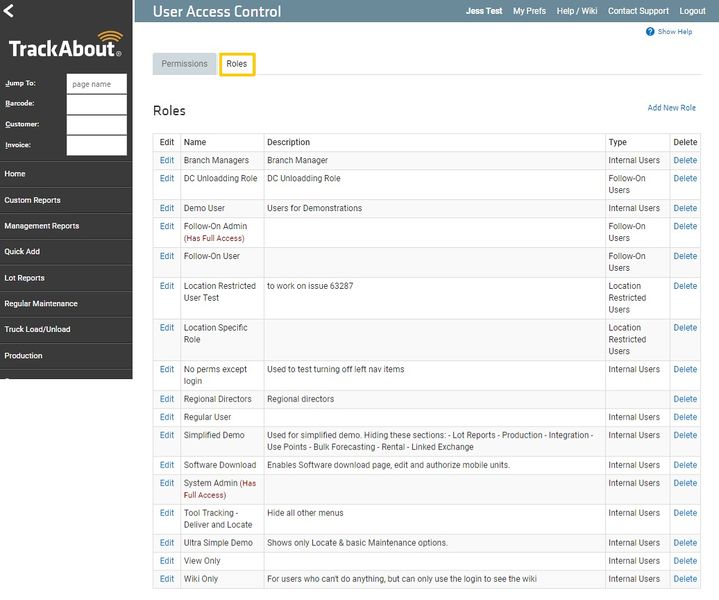The image size is (719, 600).
Task: Select the Roles tab
Action: point(237,64)
